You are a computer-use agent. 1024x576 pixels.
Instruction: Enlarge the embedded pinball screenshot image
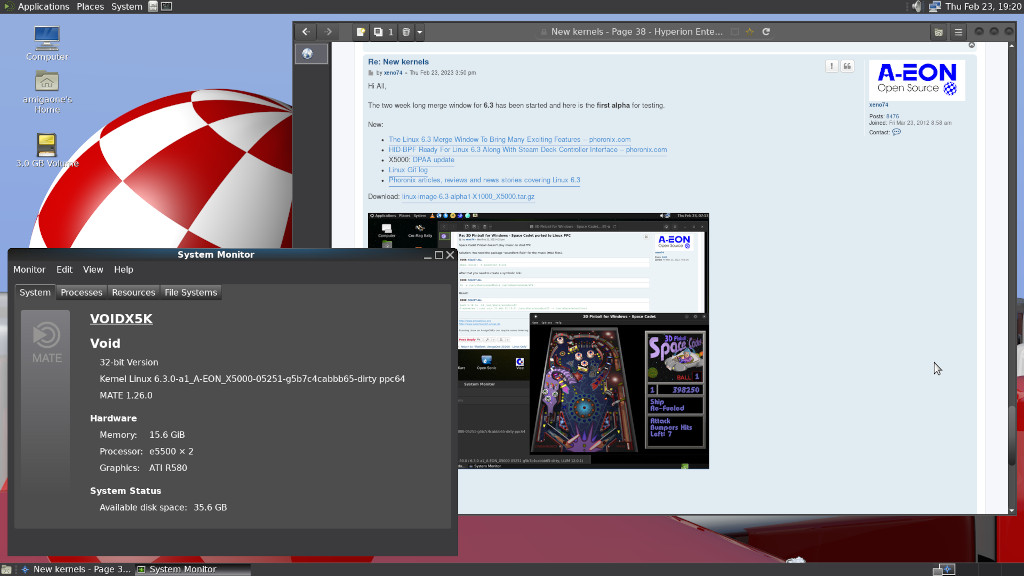[538, 341]
